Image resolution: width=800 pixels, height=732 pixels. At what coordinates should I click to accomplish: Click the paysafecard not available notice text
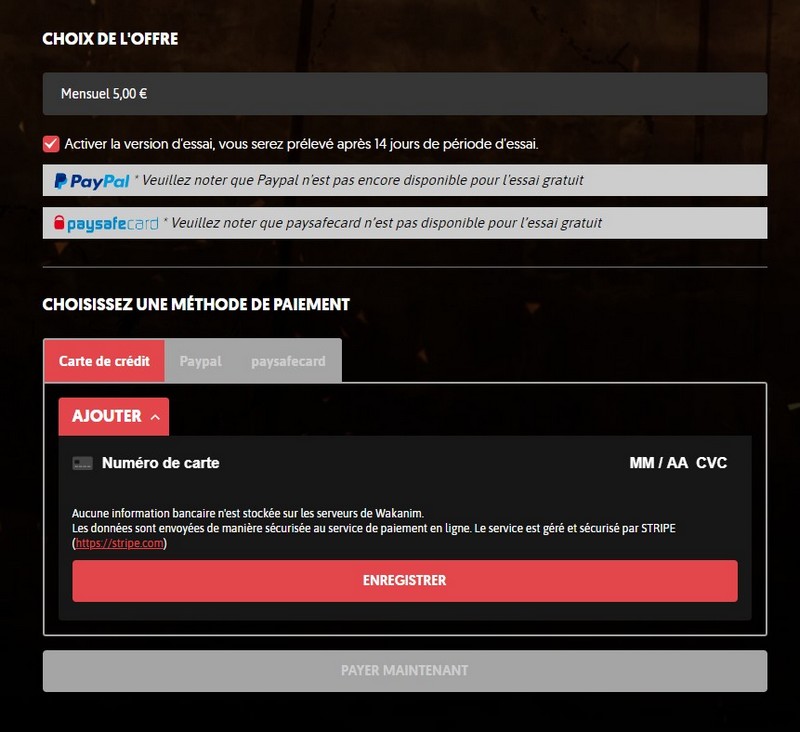[383, 223]
